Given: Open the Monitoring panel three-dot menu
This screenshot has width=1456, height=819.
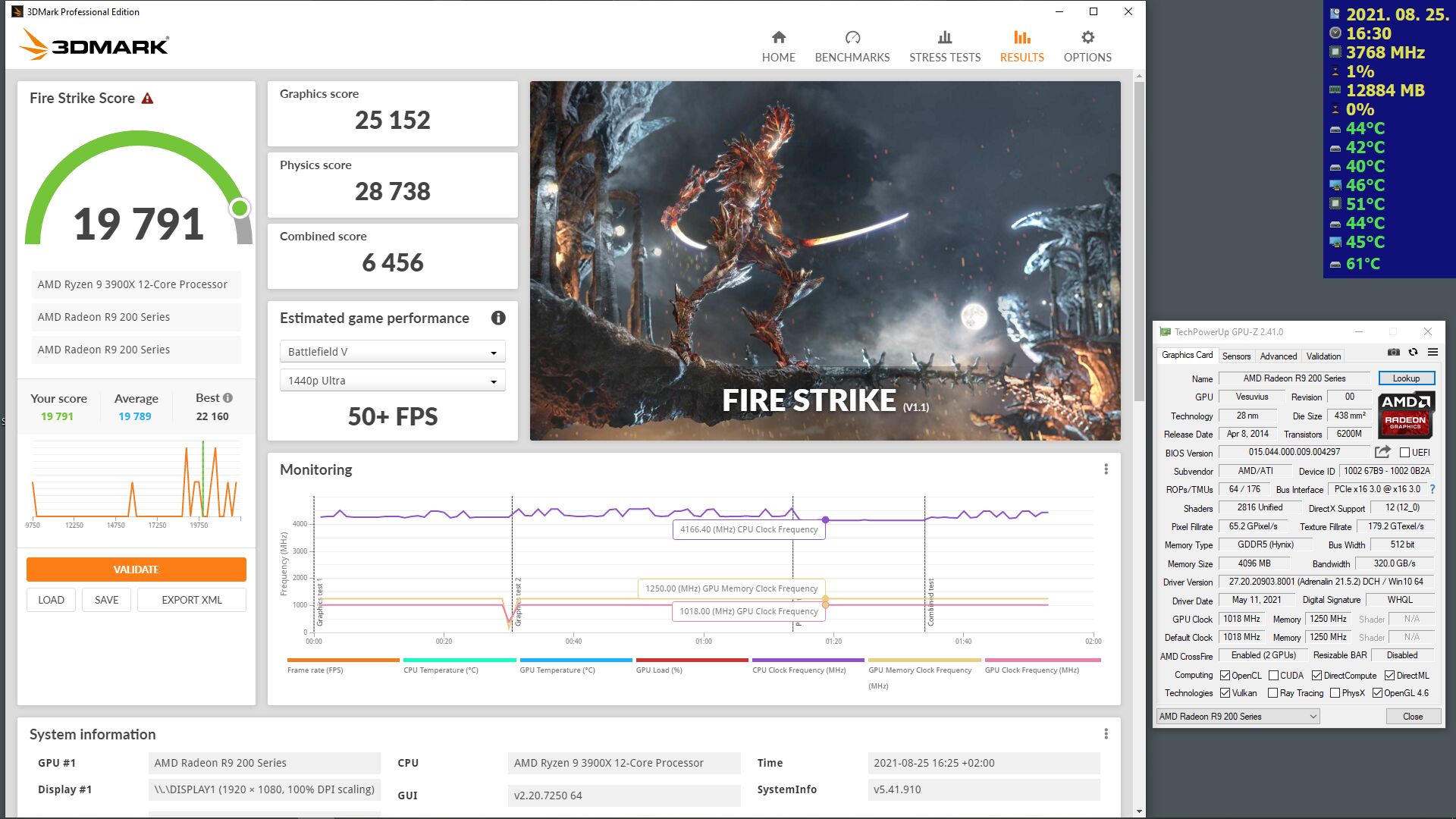Looking at the screenshot, I should coord(1106,469).
